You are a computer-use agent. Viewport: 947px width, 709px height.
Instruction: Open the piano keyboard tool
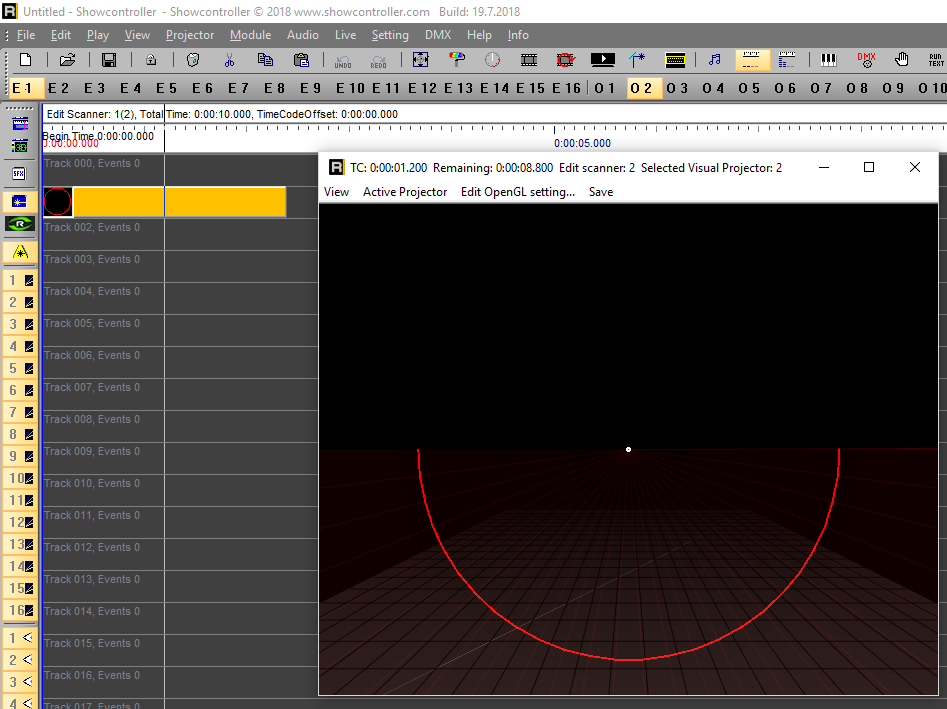point(828,60)
